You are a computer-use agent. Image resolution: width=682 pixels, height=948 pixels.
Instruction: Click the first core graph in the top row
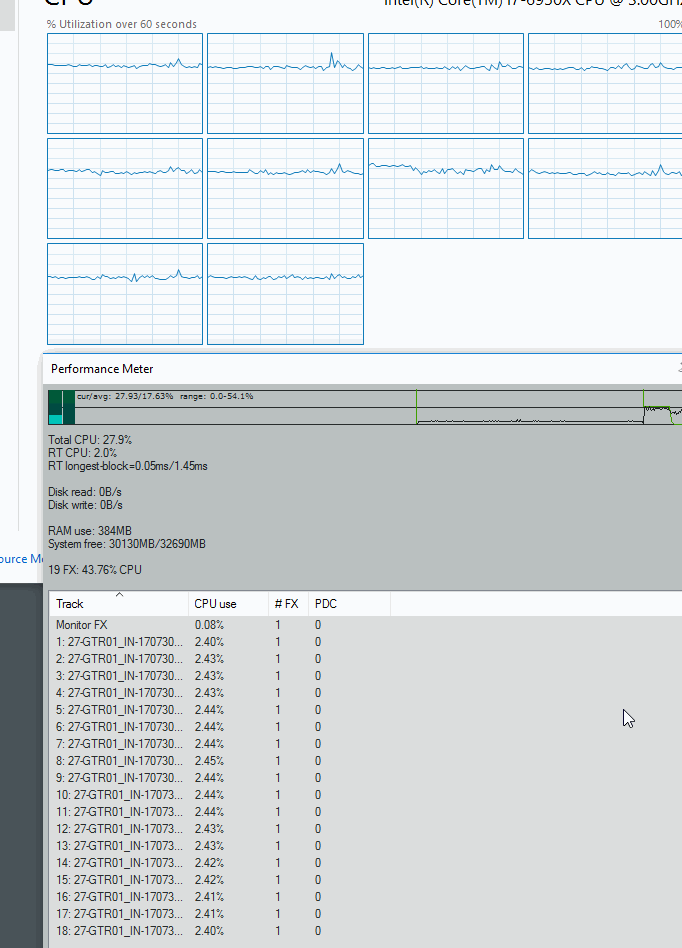[x=125, y=83]
